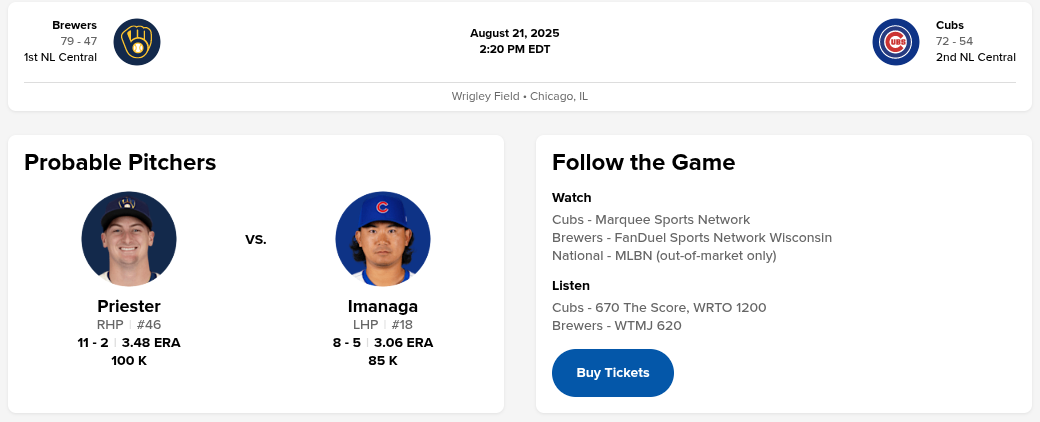This screenshot has width=1040, height=422.
Task: Open the Cubs team name link
Action: [950, 25]
